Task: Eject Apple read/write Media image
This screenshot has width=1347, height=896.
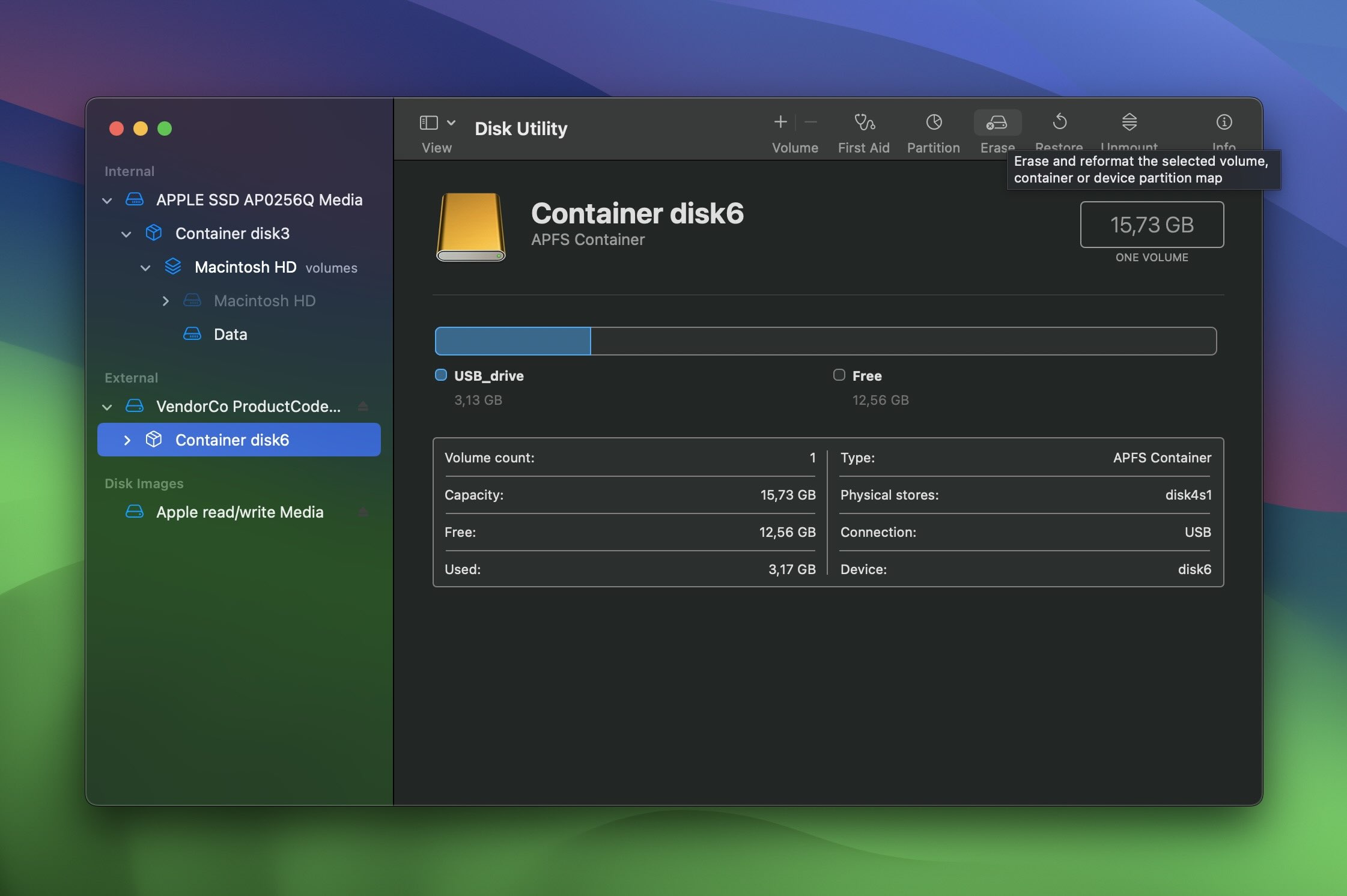Action: (363, 512)
